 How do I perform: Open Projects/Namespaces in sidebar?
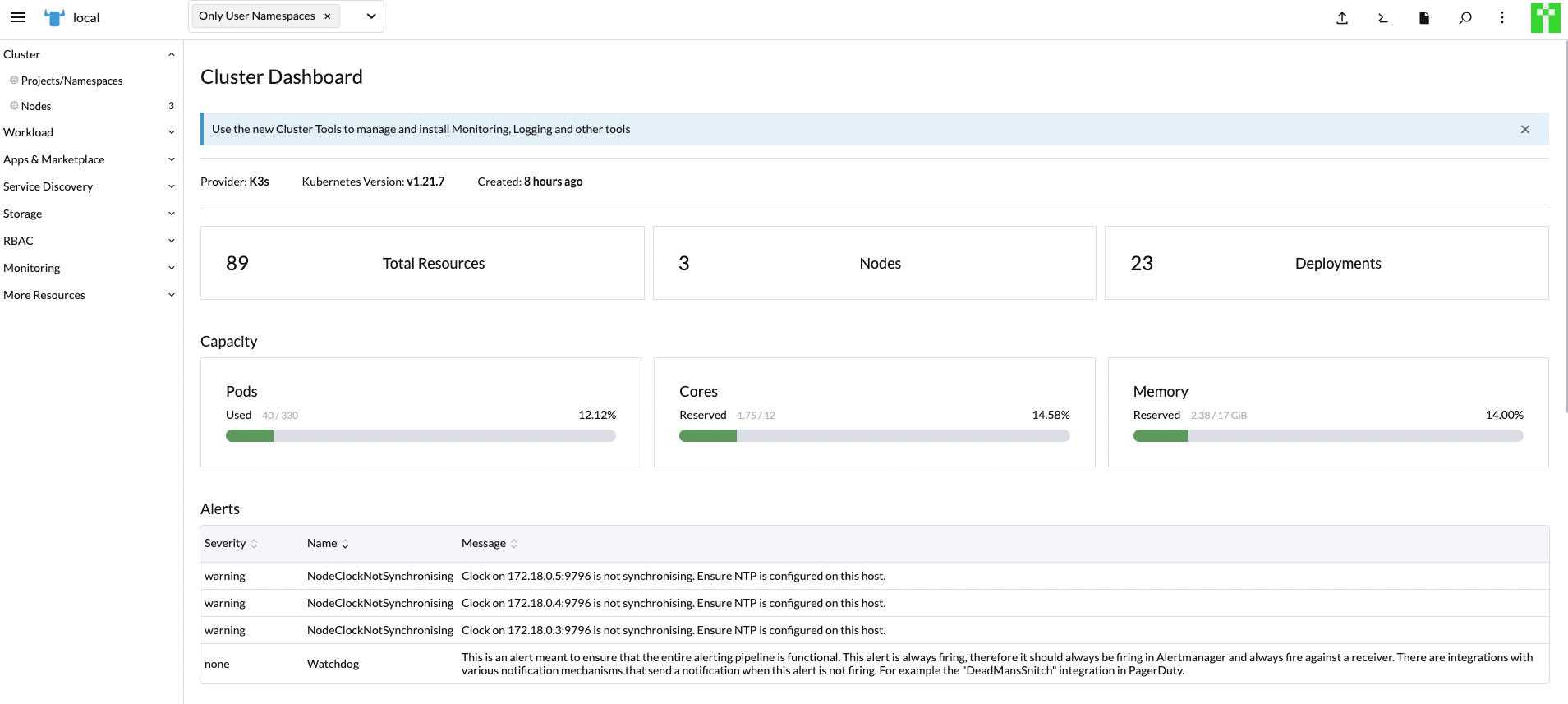coord(71,81)
